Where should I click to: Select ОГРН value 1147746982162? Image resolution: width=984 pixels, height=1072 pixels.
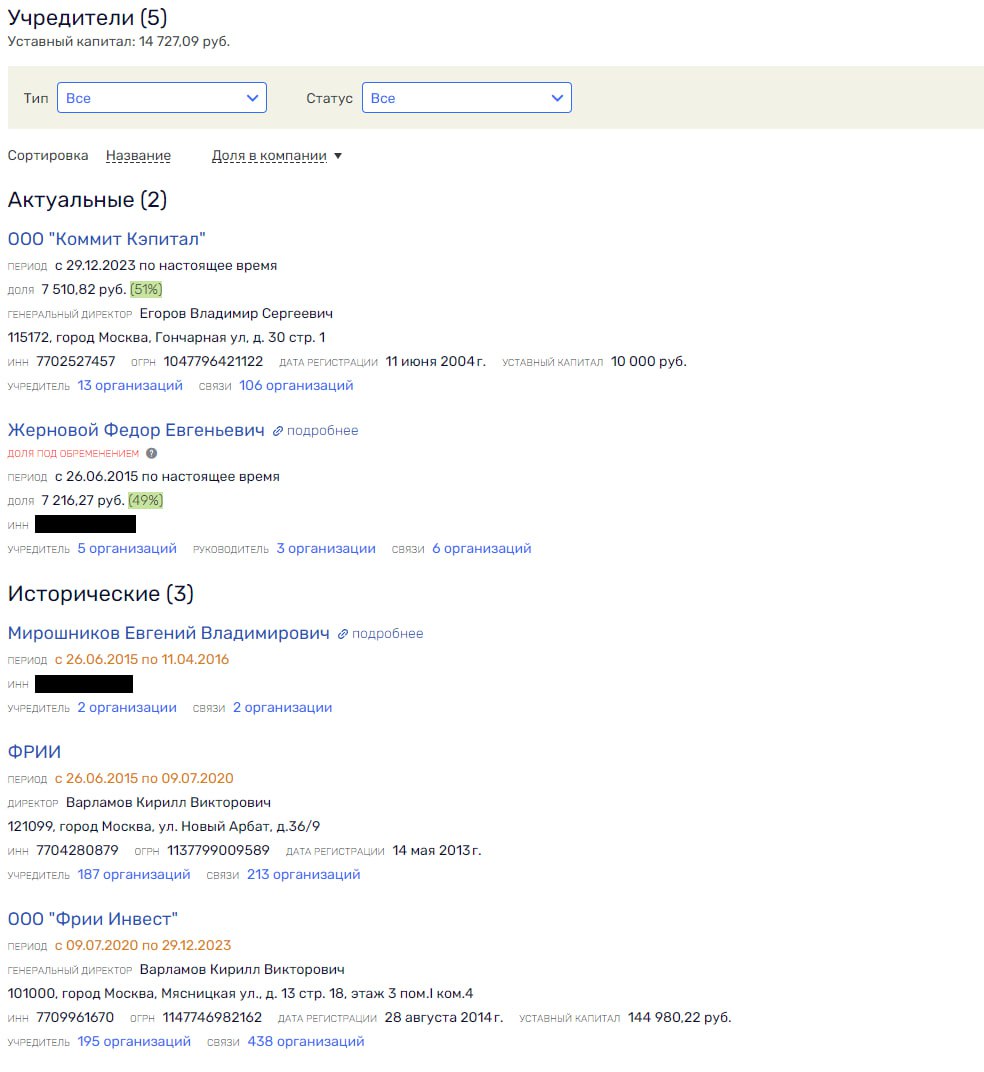pos(212,1017)
